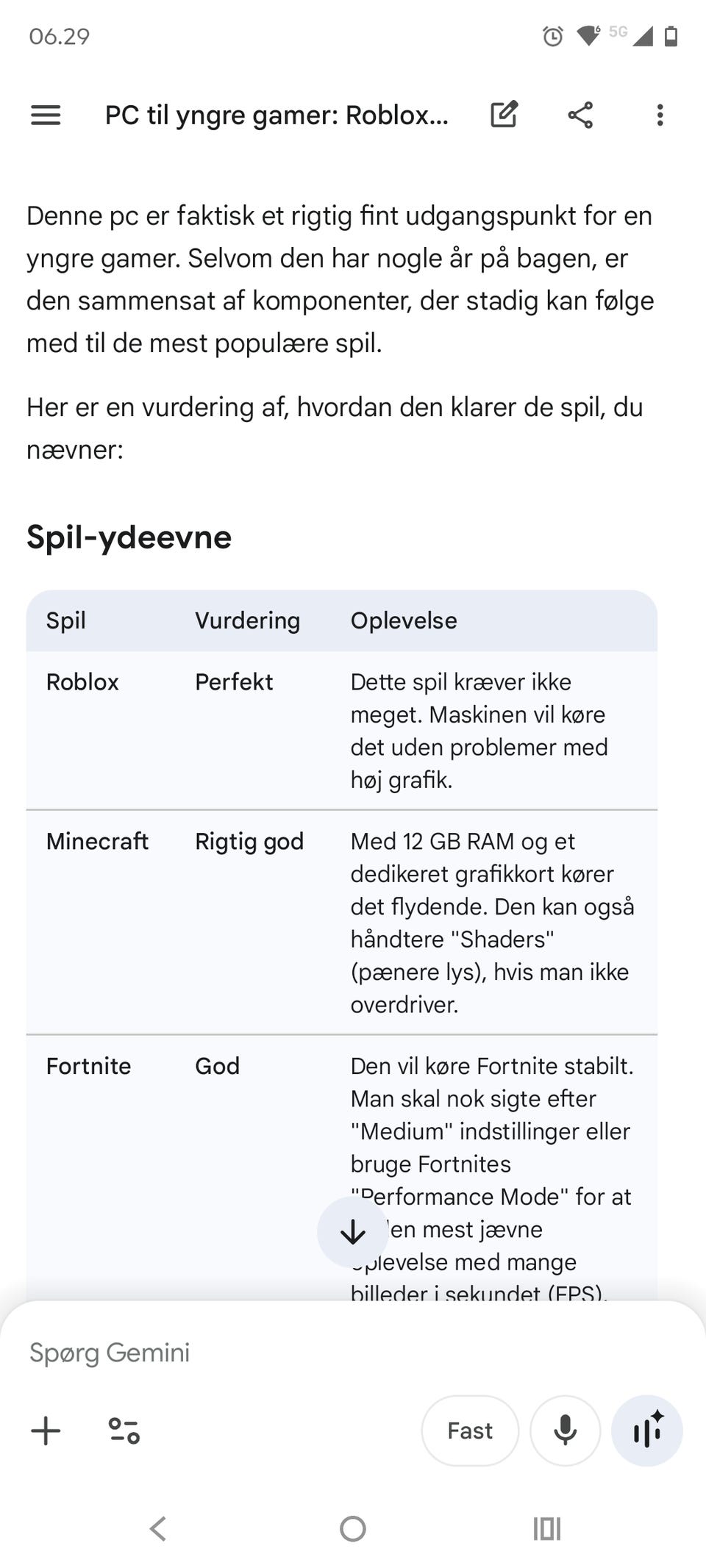Tap the microphone icon for voice input
The width and height of the screenshot is (706, 1568).
[x=564, y=1431]
